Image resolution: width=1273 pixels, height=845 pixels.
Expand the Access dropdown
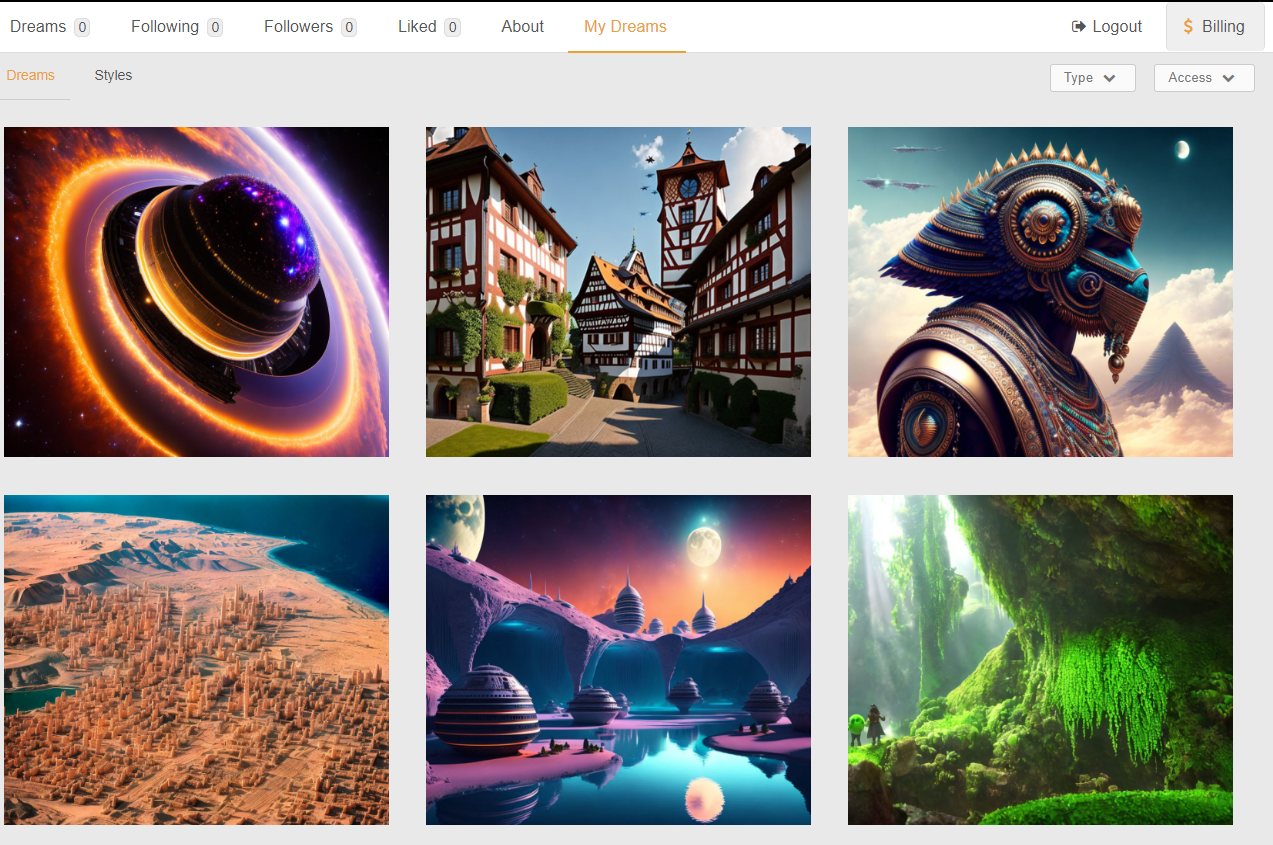coord(1203,78)
